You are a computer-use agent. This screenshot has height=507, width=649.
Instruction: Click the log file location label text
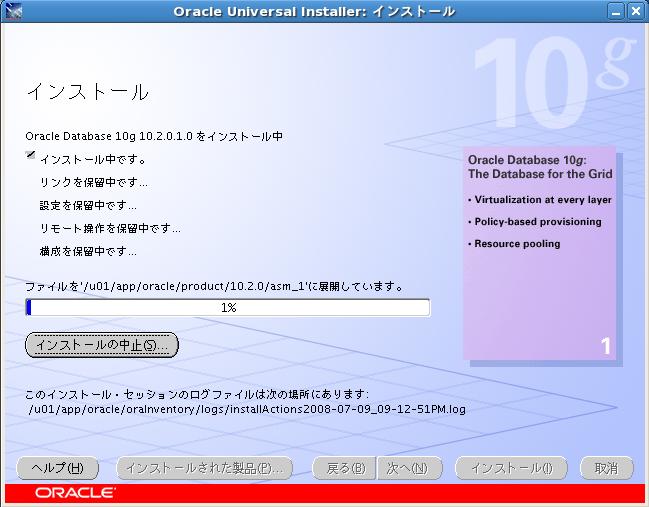197,394
